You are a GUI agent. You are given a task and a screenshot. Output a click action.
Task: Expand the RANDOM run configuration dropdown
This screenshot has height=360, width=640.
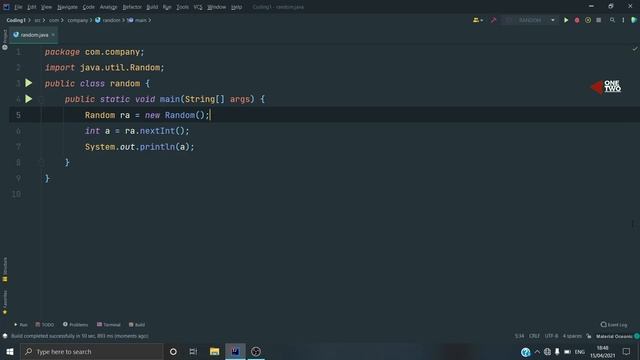pos(553,20)
